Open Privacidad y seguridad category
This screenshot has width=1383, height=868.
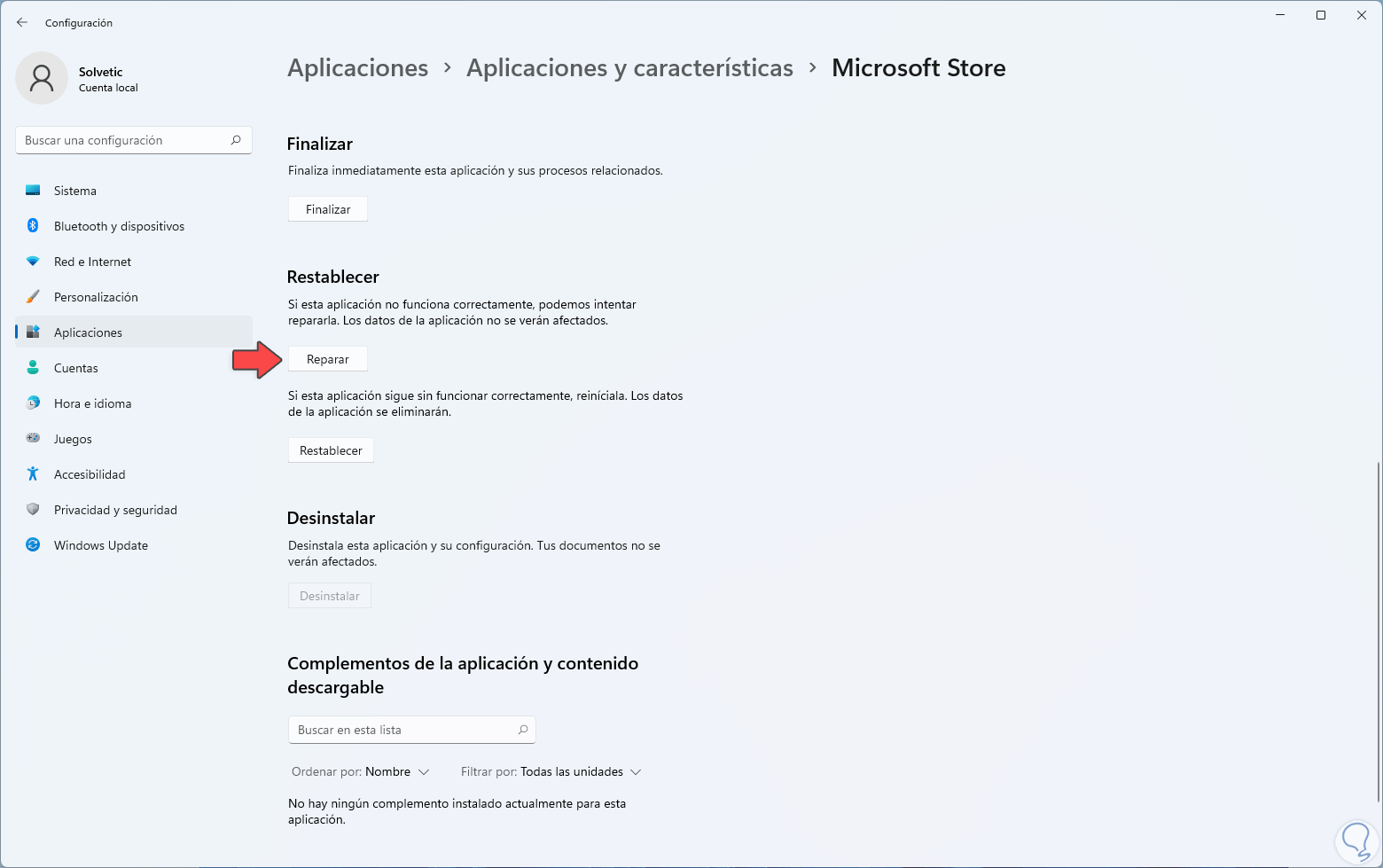pos(134,510)
